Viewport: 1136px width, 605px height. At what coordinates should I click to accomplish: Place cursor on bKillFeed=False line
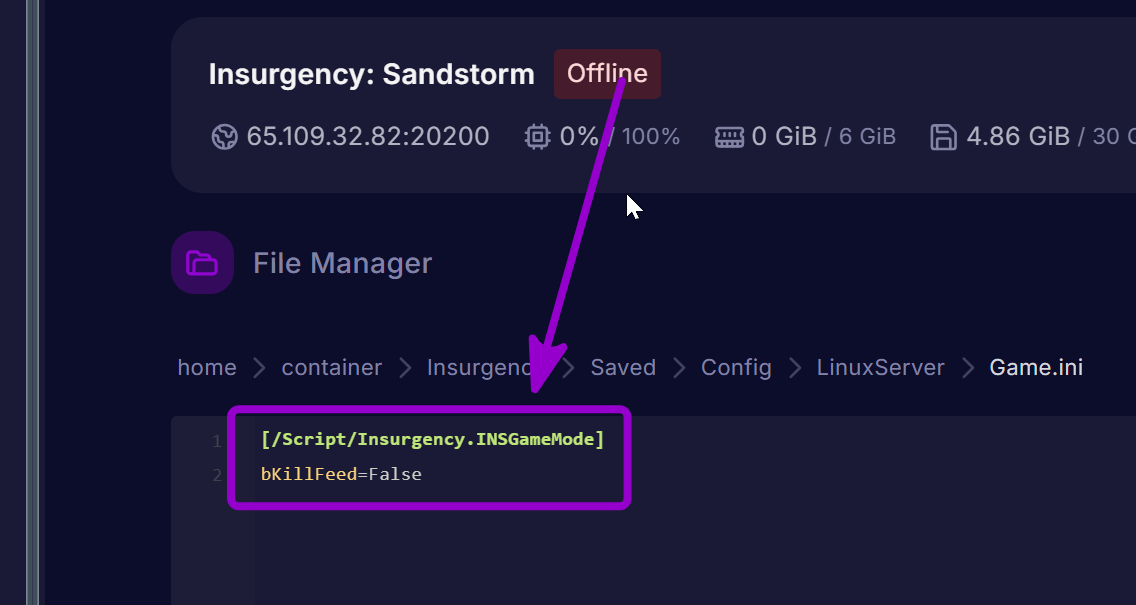coord(341,474)
